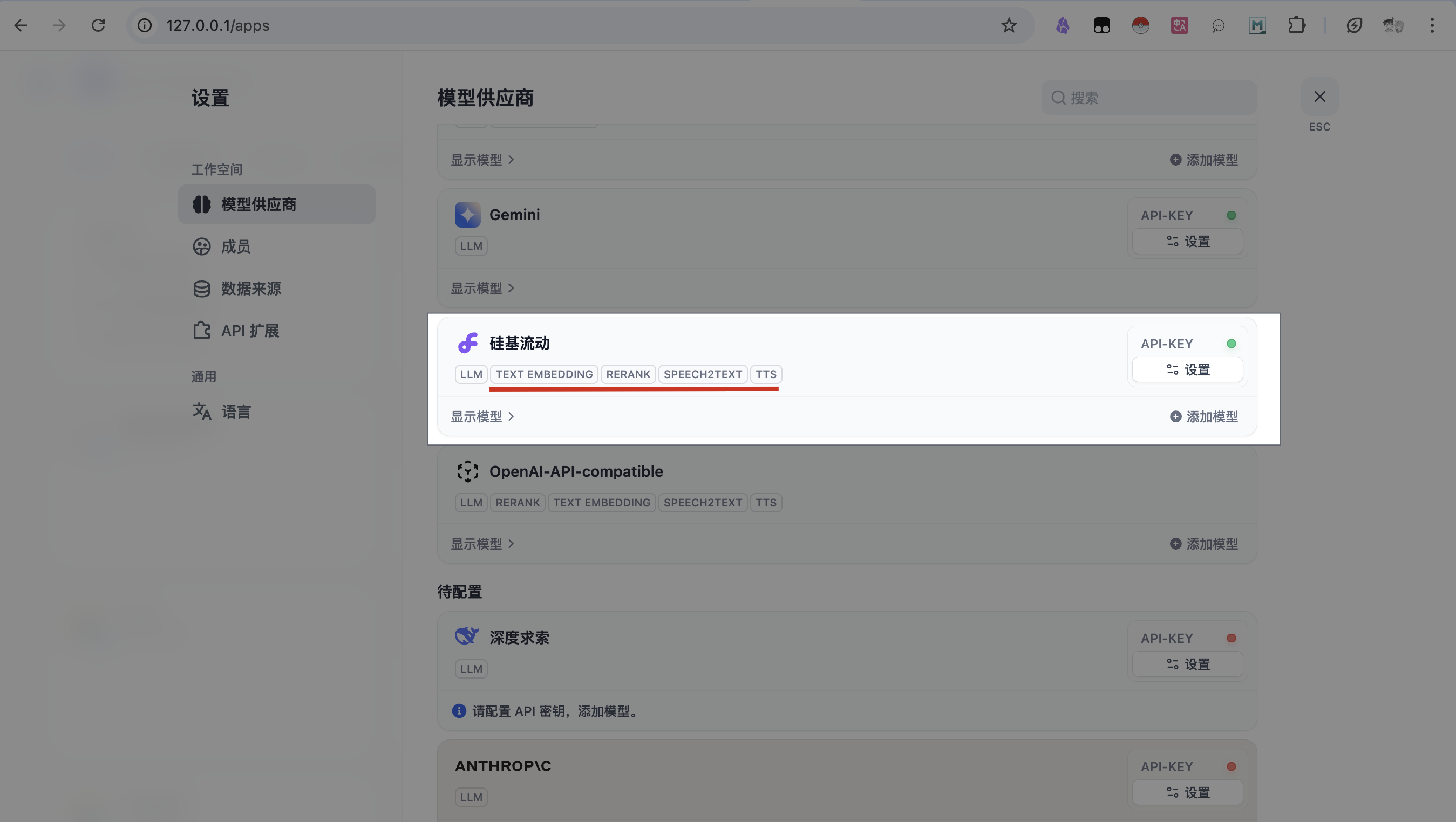This screenshot has width=1456, height=822.
Task: Click the OpenAI-API-compatible logo icon
Action: point(467,471)
